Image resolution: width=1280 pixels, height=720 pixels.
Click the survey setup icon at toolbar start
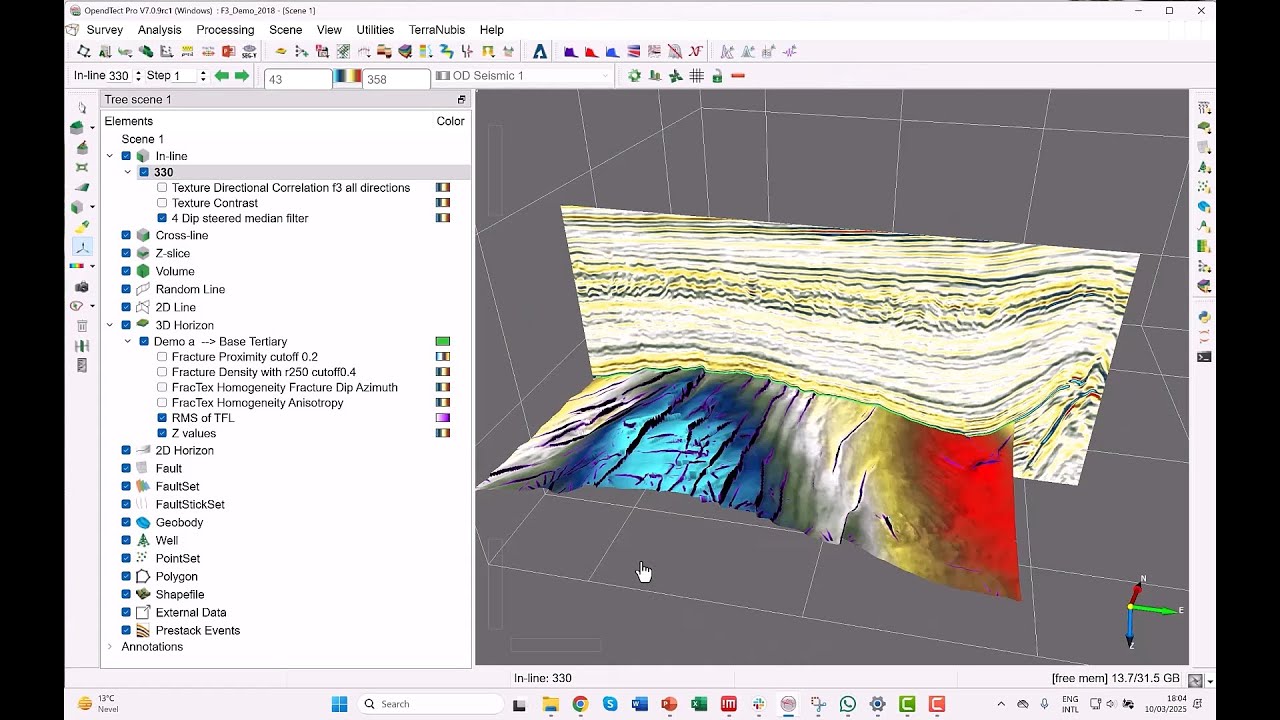click(84, 51)
